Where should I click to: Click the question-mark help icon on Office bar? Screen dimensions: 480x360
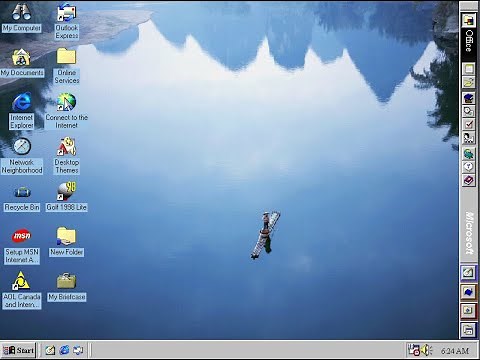[x=469, y=167]
